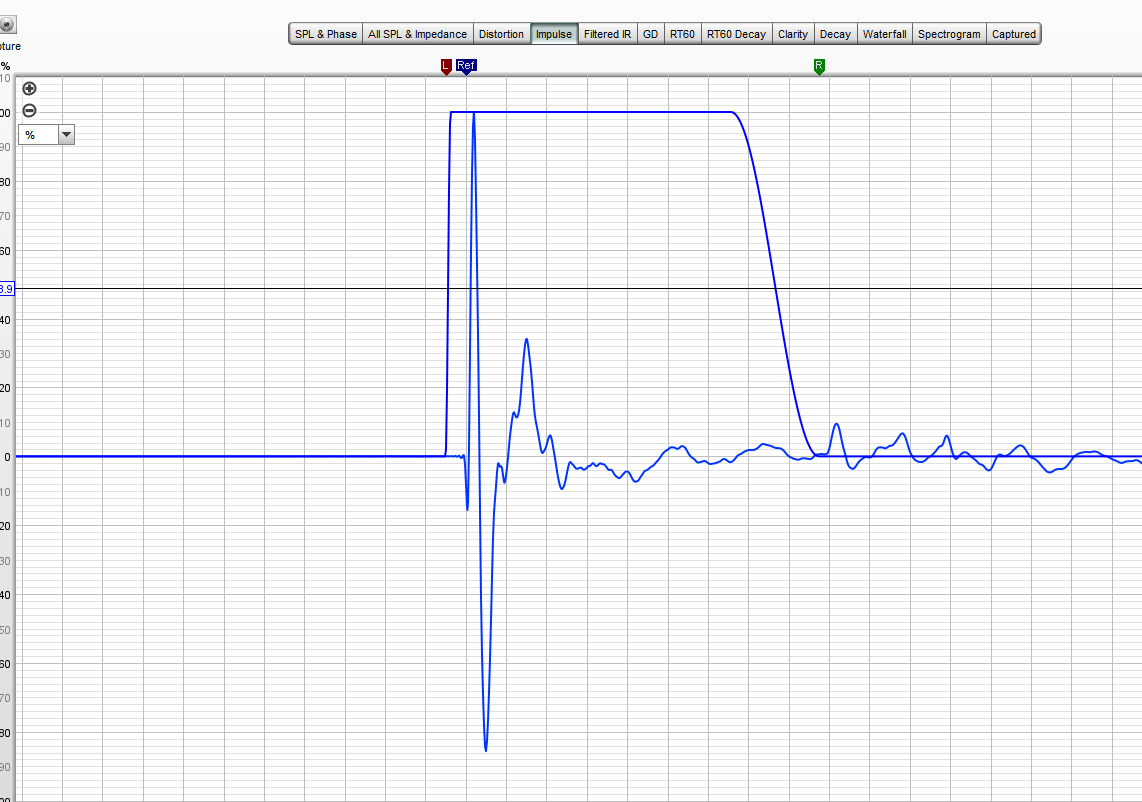
Task: Open the Captured tab
Action: point(1014,34)
